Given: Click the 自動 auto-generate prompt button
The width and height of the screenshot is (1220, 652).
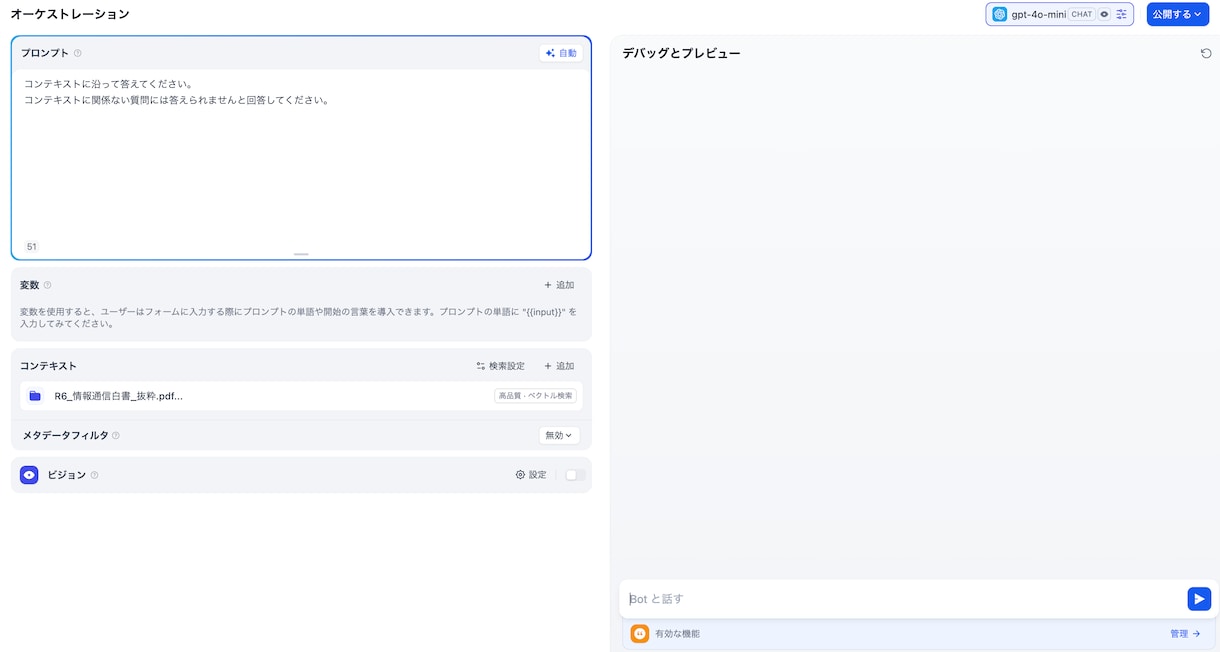Looking at the screenshot, I should pyautogui.click(x=561, y=53).
